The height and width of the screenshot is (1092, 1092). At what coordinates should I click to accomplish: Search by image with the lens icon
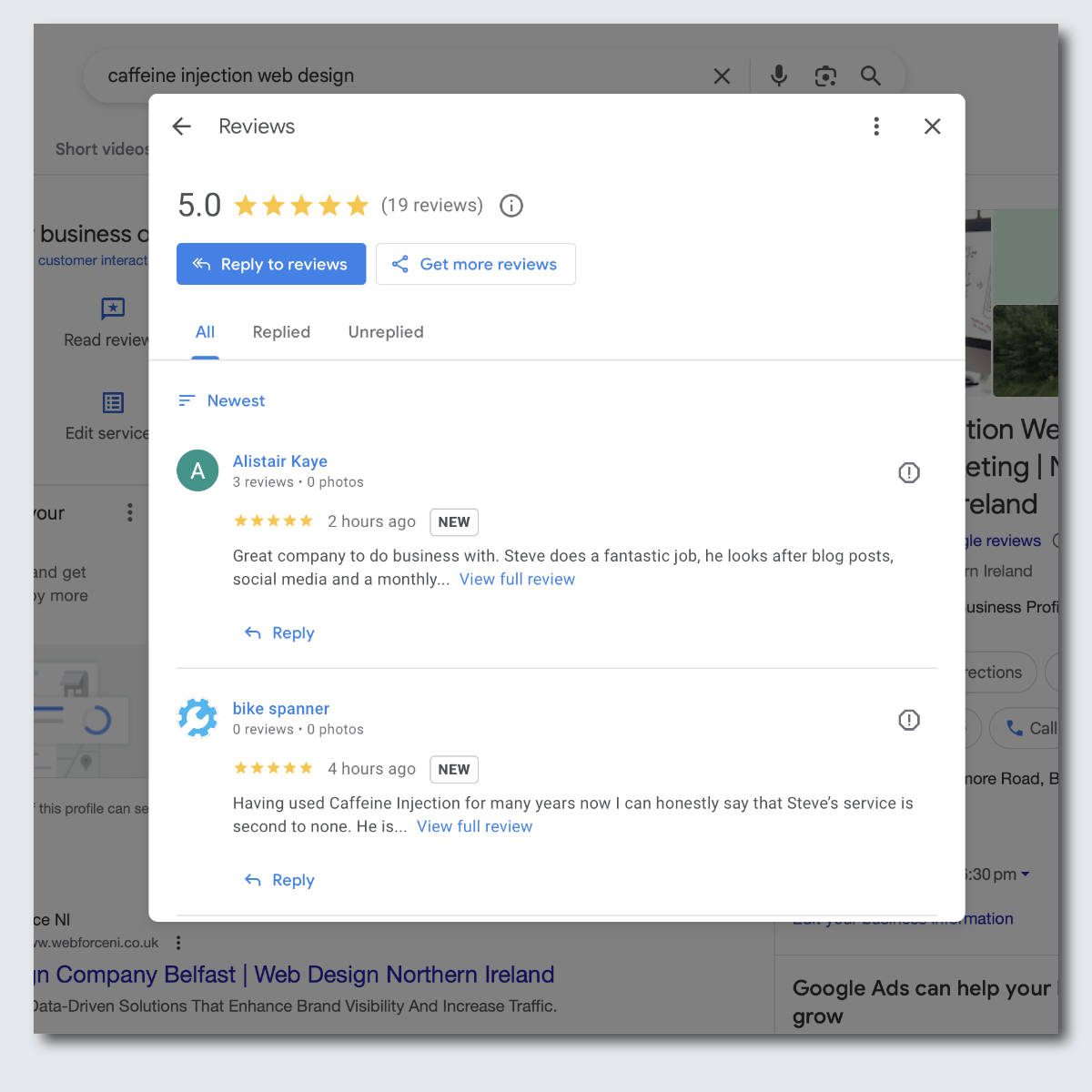pos(825,76)
